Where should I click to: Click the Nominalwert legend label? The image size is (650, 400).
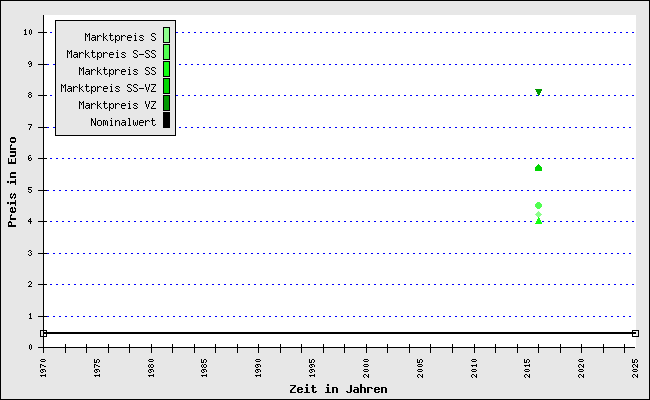(123, 122)
